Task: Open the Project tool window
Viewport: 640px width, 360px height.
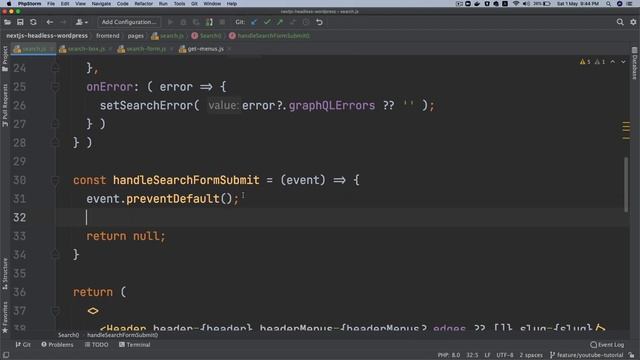Action: (x=5, y=59)
